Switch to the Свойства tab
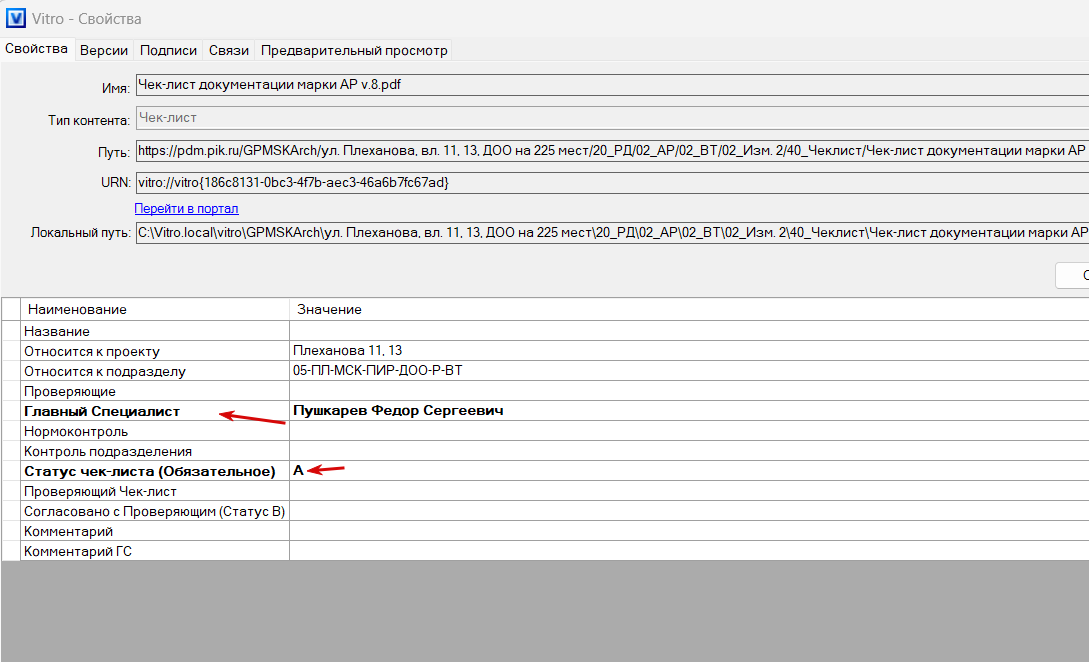1089x662 pixels. (x=36, y=49)
